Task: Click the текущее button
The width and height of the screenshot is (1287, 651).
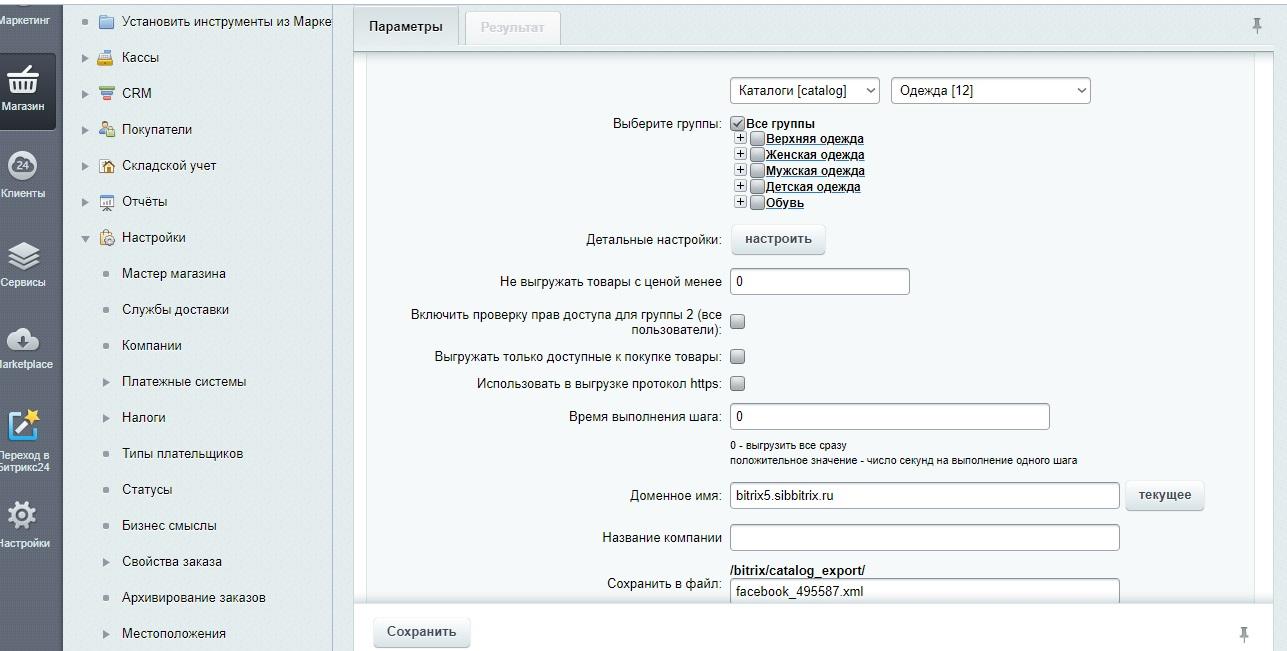Action: pyautogui.click(x=1165, y=495)
